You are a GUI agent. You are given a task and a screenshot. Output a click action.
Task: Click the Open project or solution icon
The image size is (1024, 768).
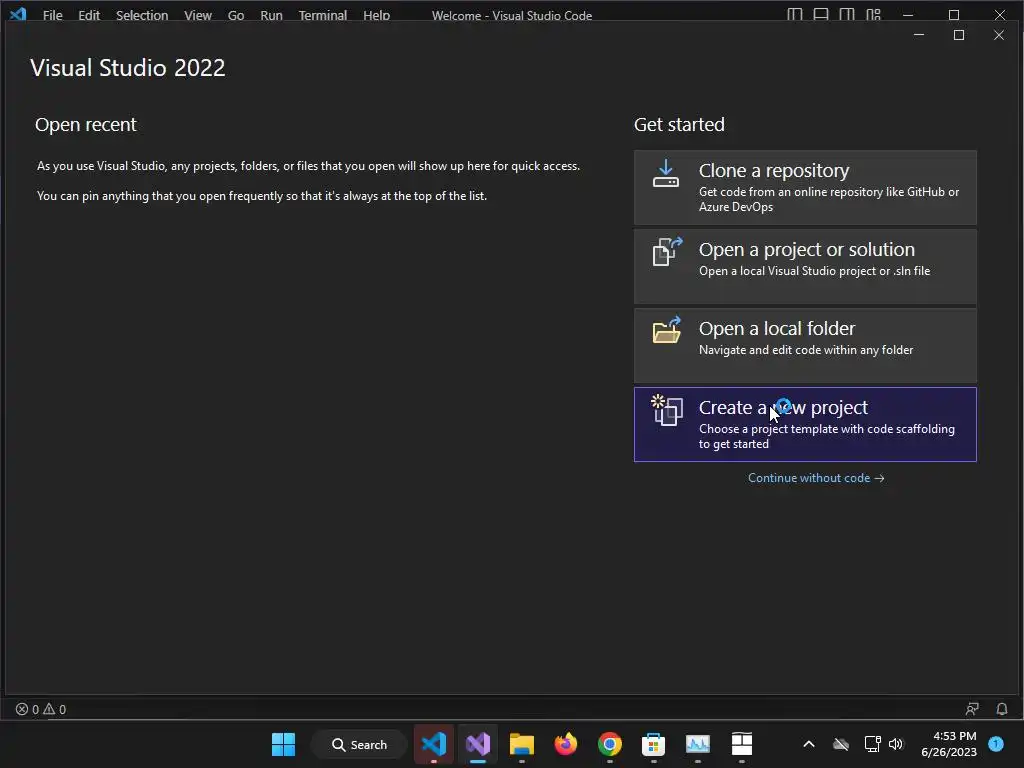click(x=667, y=251)
